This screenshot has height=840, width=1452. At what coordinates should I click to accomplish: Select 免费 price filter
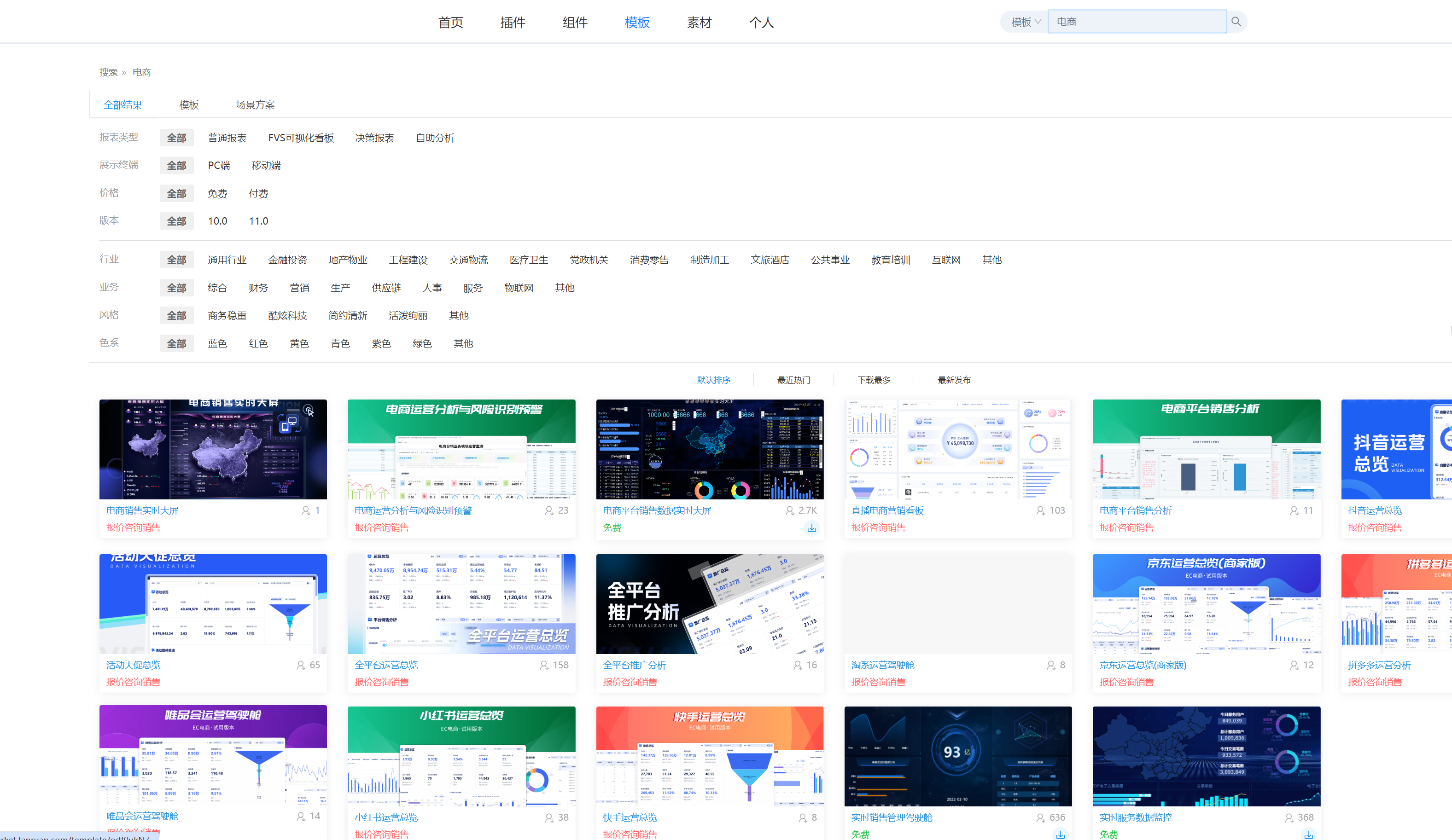pos(217,194)
